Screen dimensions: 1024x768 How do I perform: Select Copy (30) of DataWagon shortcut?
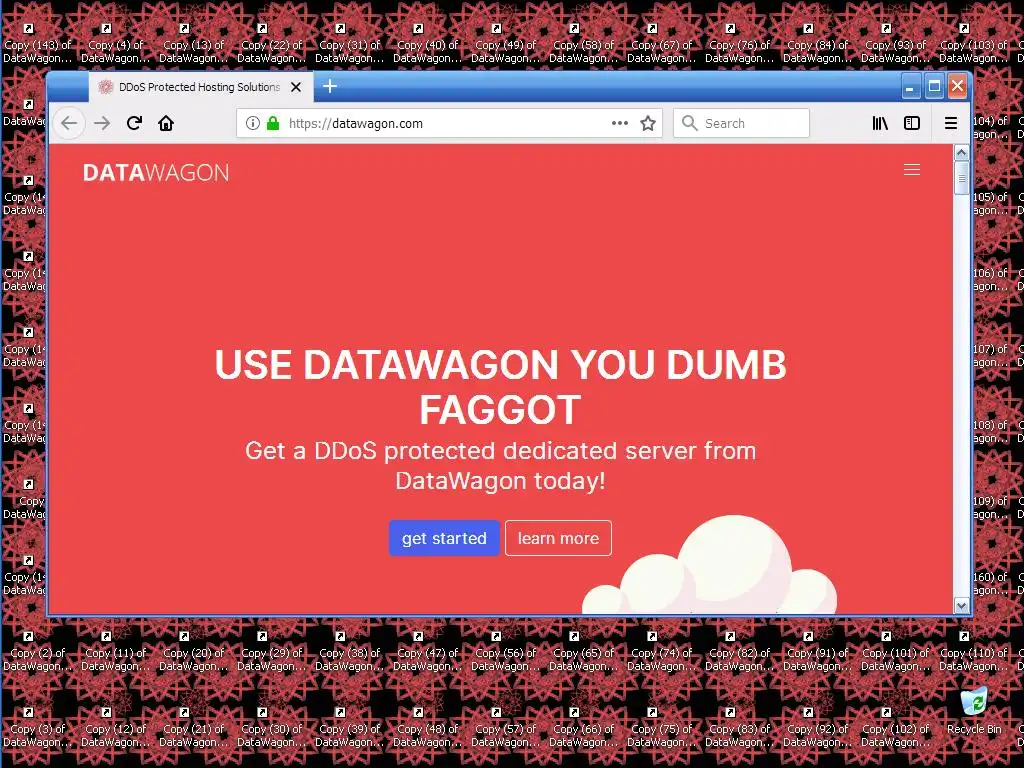point(272,728)
